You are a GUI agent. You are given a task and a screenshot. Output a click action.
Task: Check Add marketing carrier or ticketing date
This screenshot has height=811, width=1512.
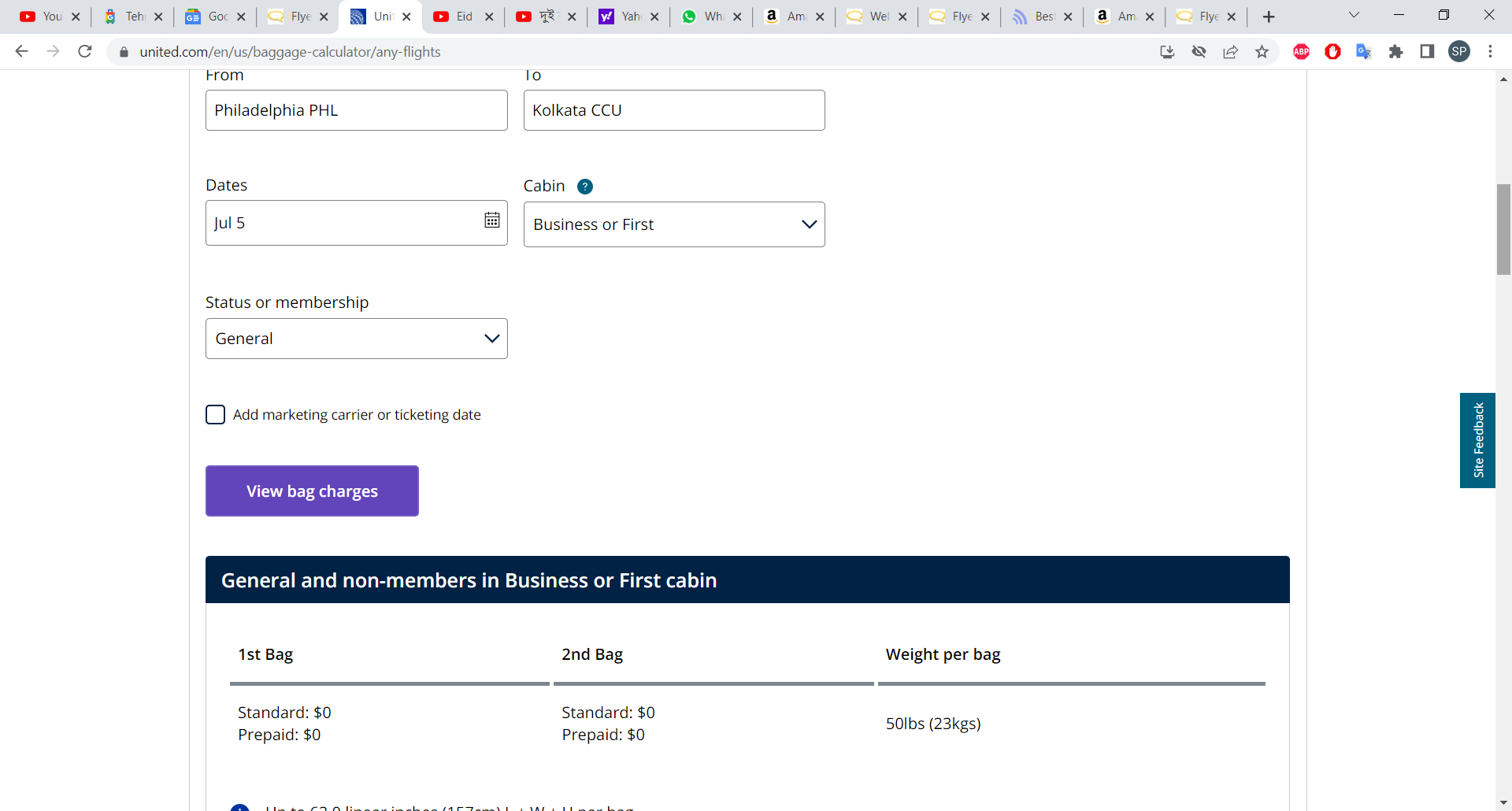pos(215,415)
